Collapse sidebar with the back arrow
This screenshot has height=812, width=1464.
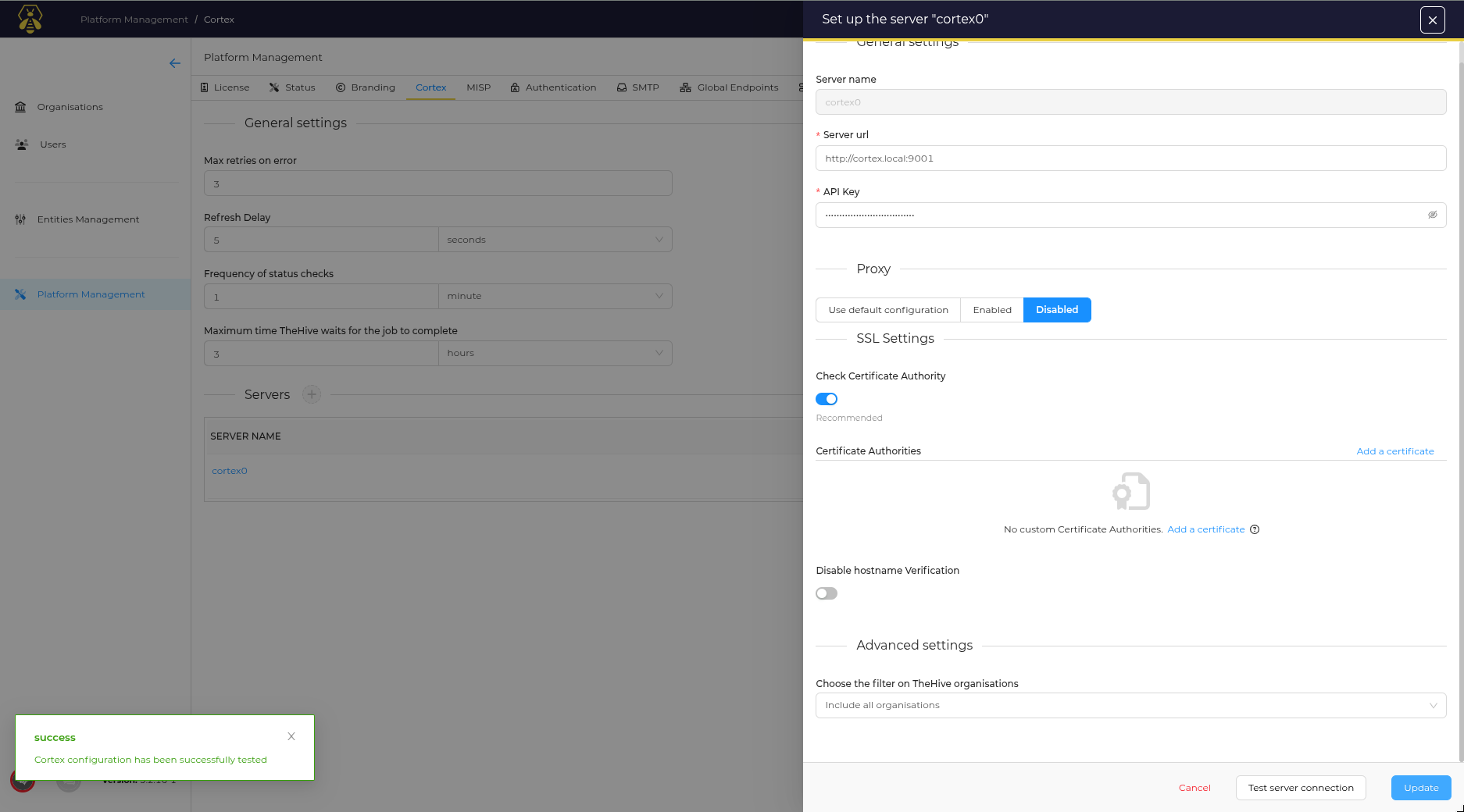point(175,63)
